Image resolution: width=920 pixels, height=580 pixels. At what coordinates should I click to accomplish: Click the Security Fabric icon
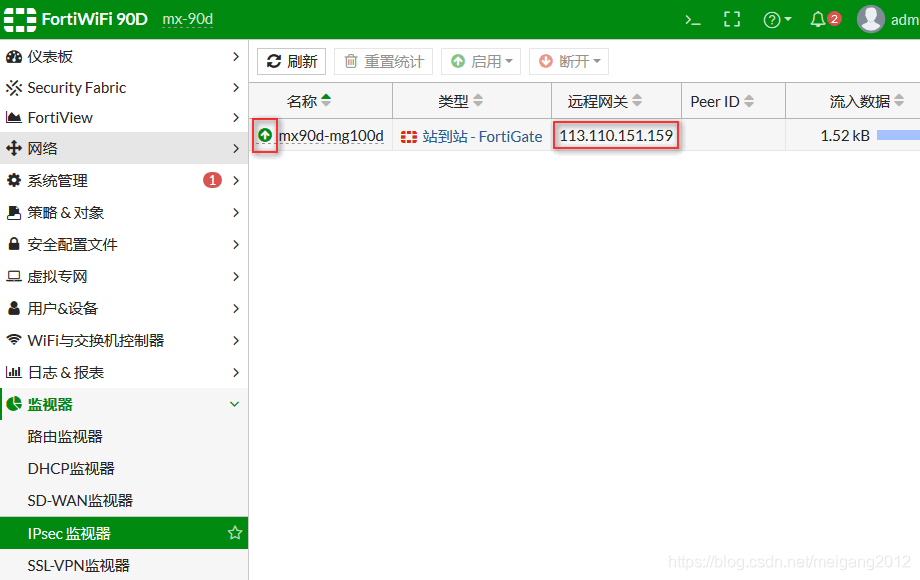coord(13,87)
